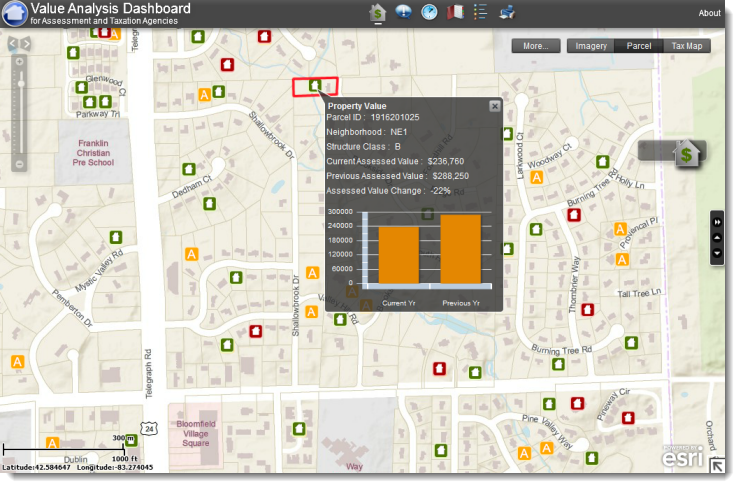Click the zoom in plus button
The width and height of the screenshot is (740, 488).
click(x=20, y=61)
